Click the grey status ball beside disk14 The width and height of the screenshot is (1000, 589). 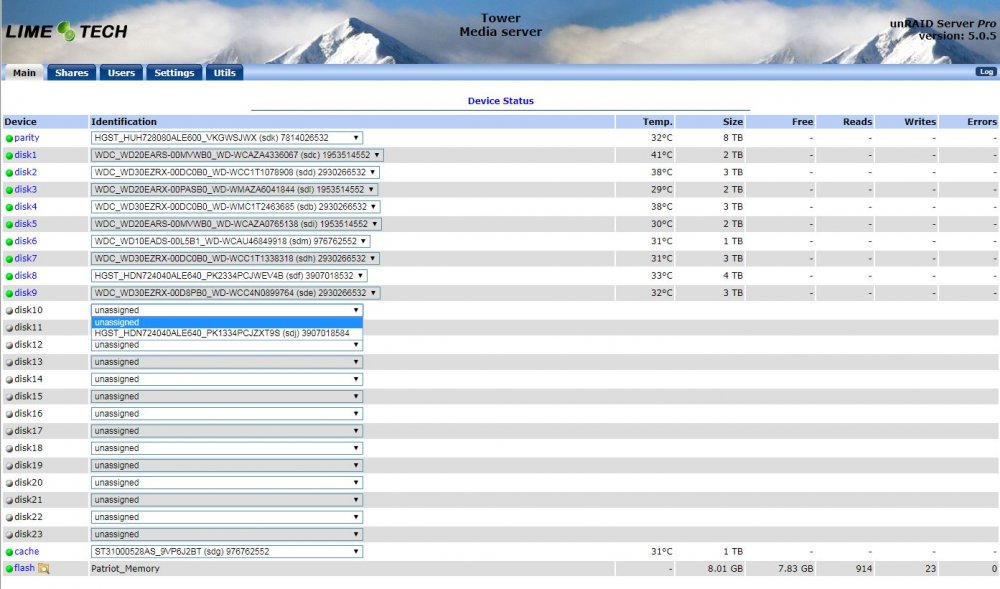point(9,380)
